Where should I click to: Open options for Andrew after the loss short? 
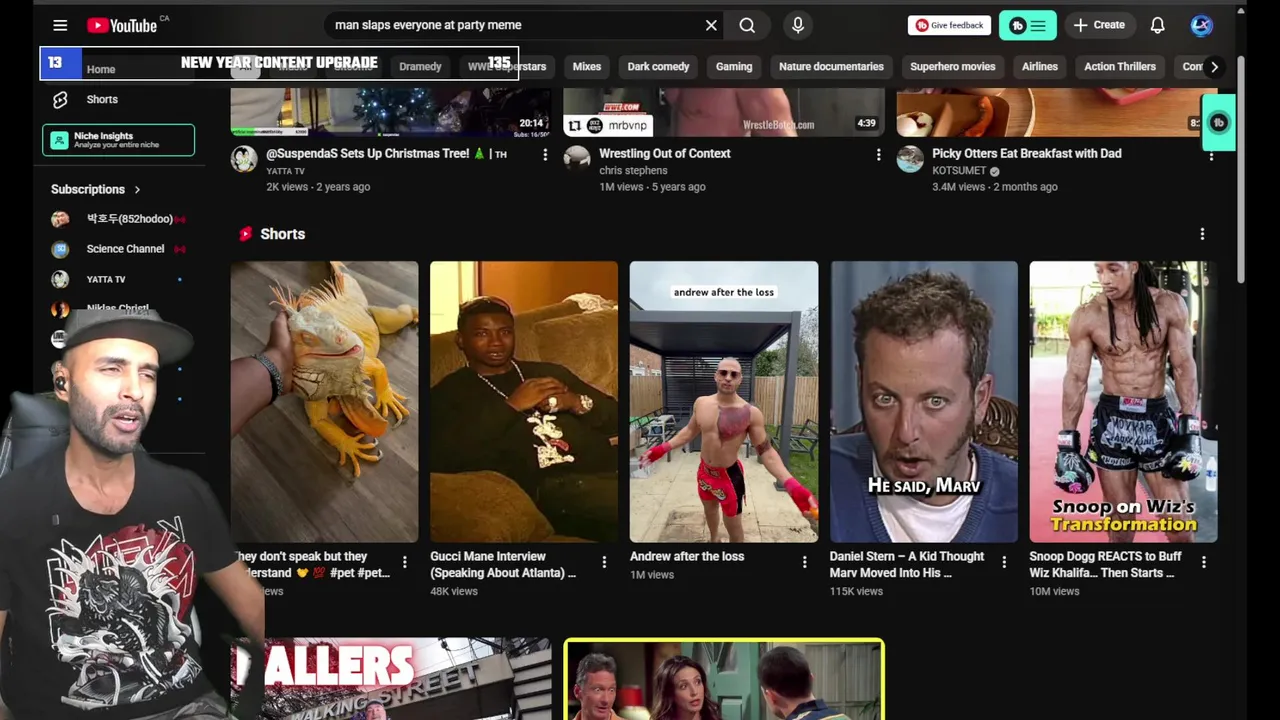[x=804, y=563]
